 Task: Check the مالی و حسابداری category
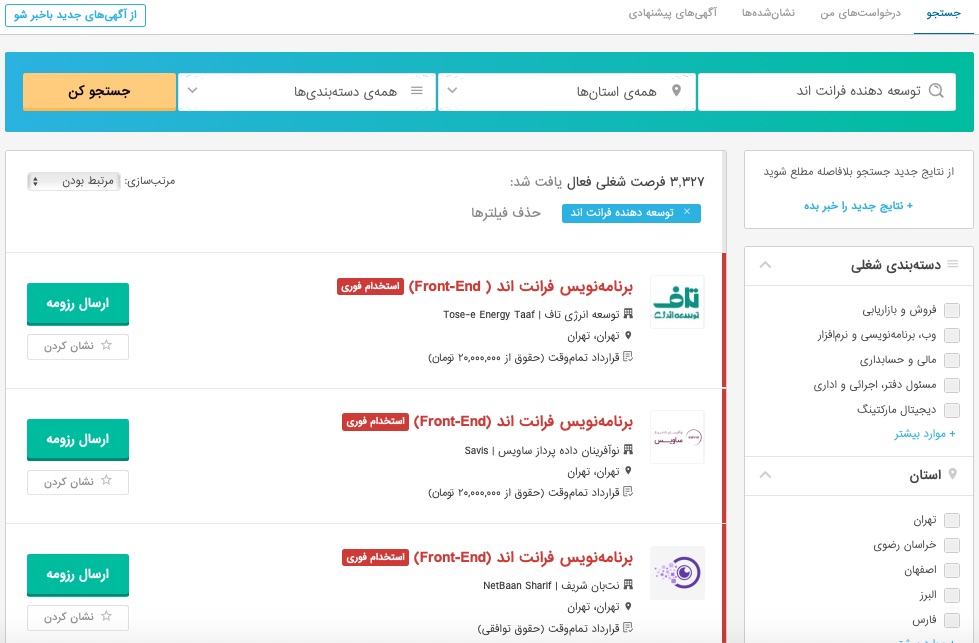pyautogui.click(x=952, y=360)
